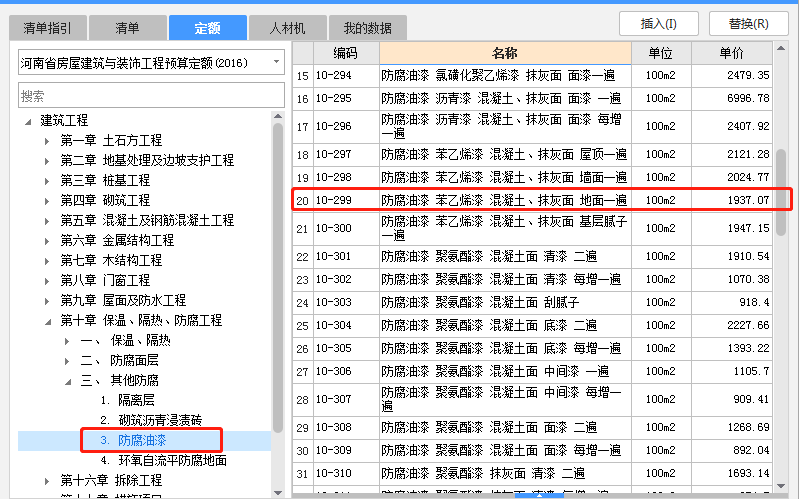Click table scrollbar down arrow
This screenshot has height=499, width=799.
tap(781, 487)
